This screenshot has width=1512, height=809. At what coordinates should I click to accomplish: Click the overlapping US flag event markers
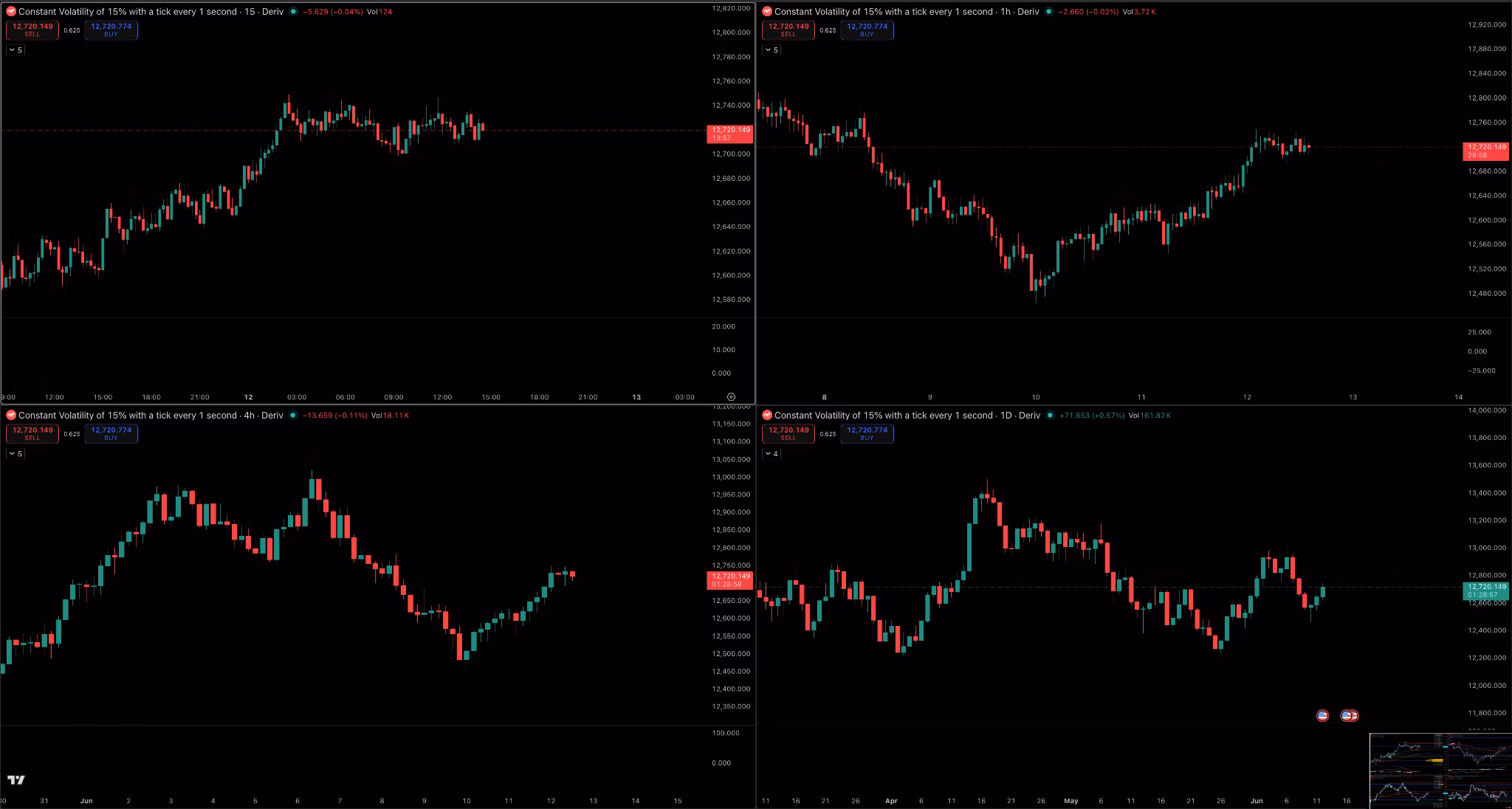click(1350, 715)
